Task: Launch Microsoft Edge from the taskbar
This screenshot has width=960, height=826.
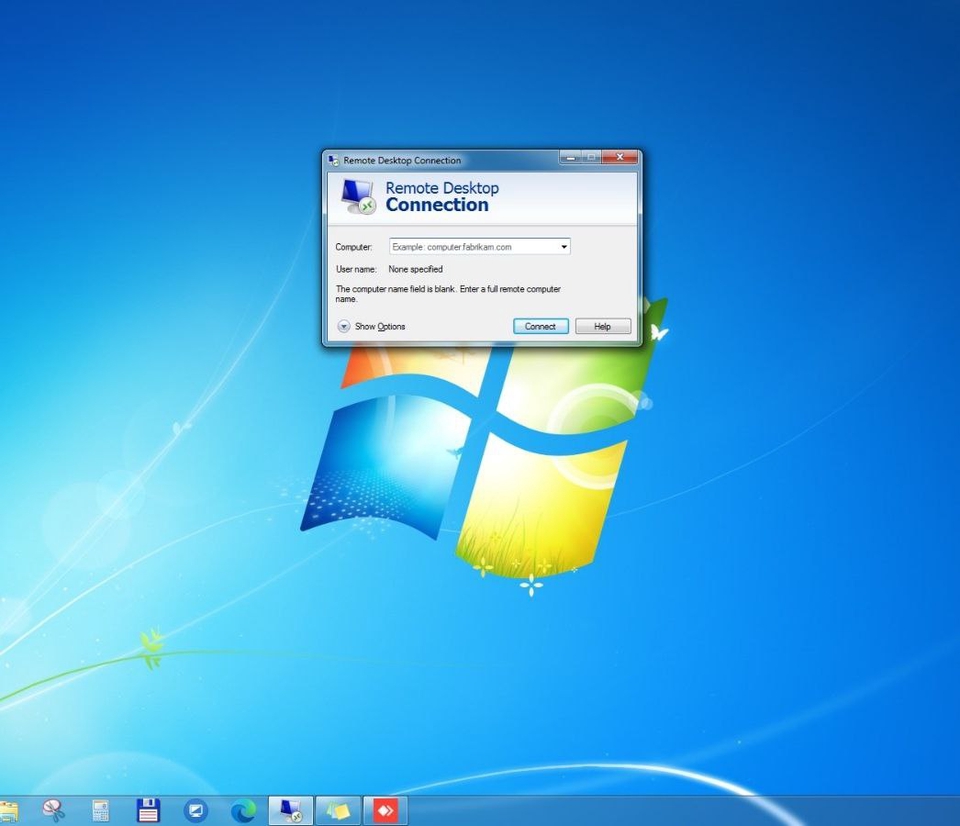Action: [x=243, y=811]
